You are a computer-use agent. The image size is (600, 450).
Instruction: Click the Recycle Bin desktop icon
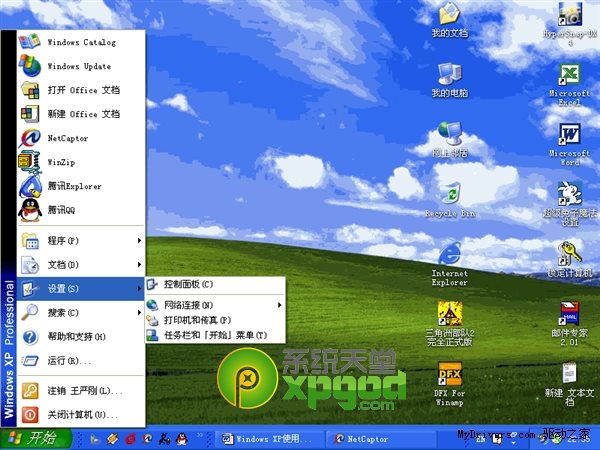449,195
